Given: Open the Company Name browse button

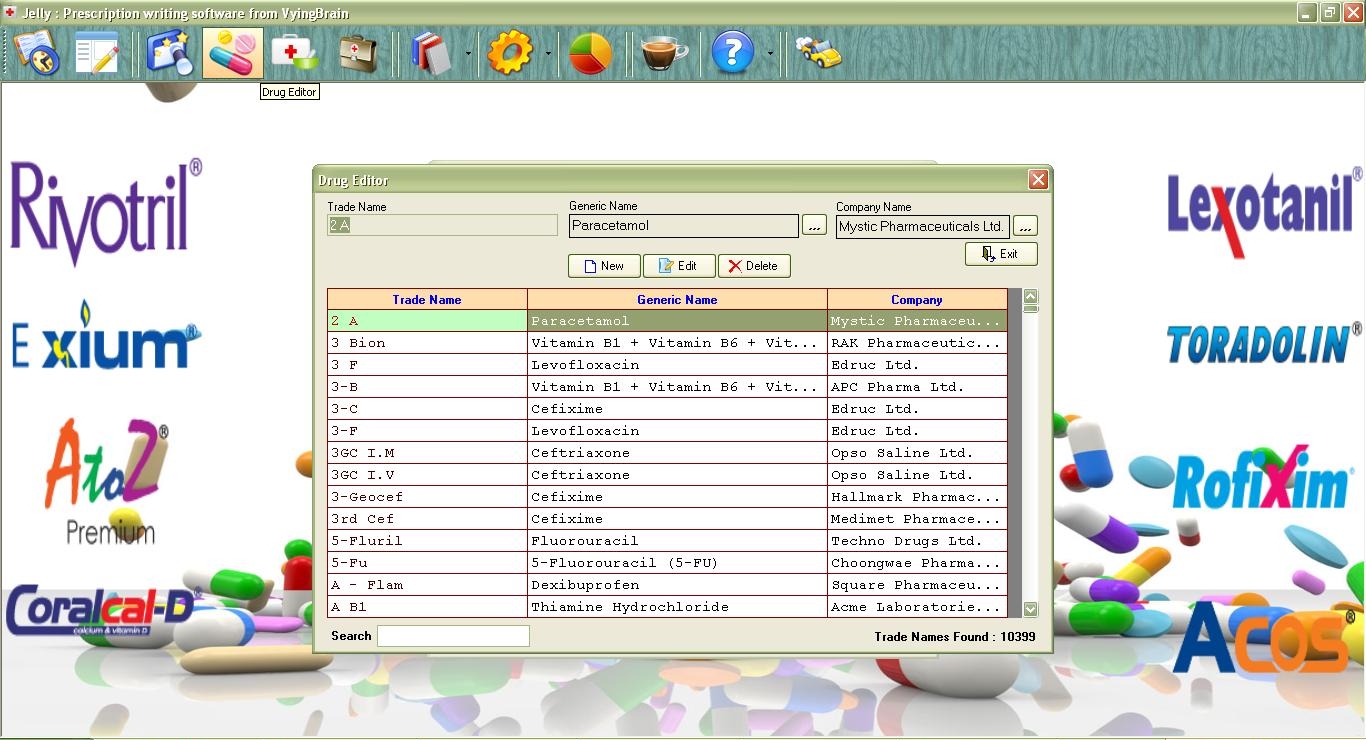Looking at the screenshot, I should coord(1026,226).
